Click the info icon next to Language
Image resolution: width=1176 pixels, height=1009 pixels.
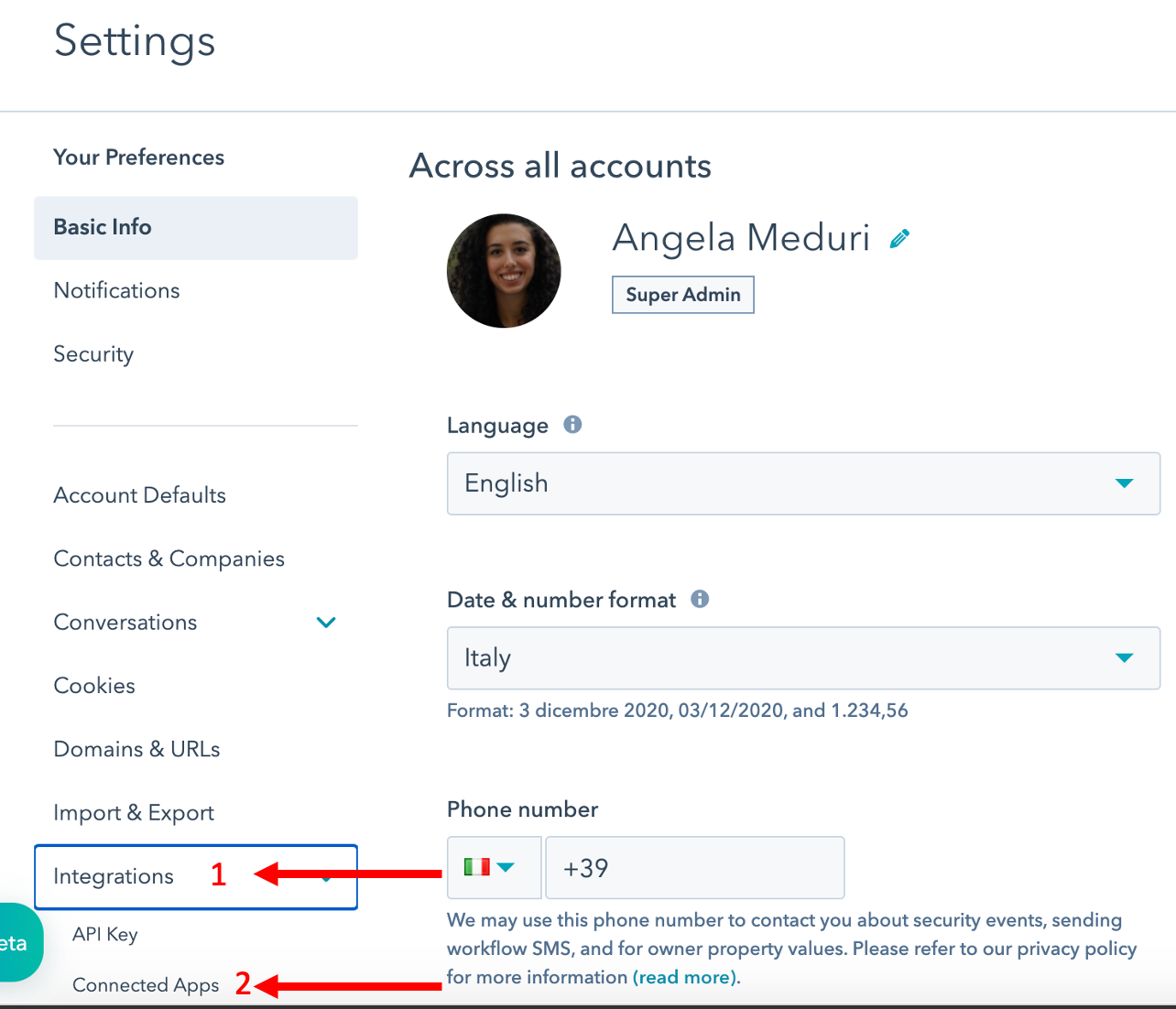[572, 424]
